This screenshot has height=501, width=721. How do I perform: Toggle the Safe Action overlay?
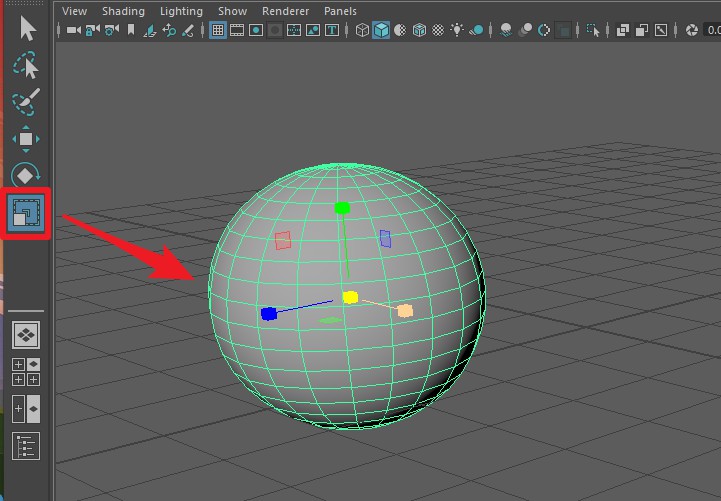click(x=313, y=30)
